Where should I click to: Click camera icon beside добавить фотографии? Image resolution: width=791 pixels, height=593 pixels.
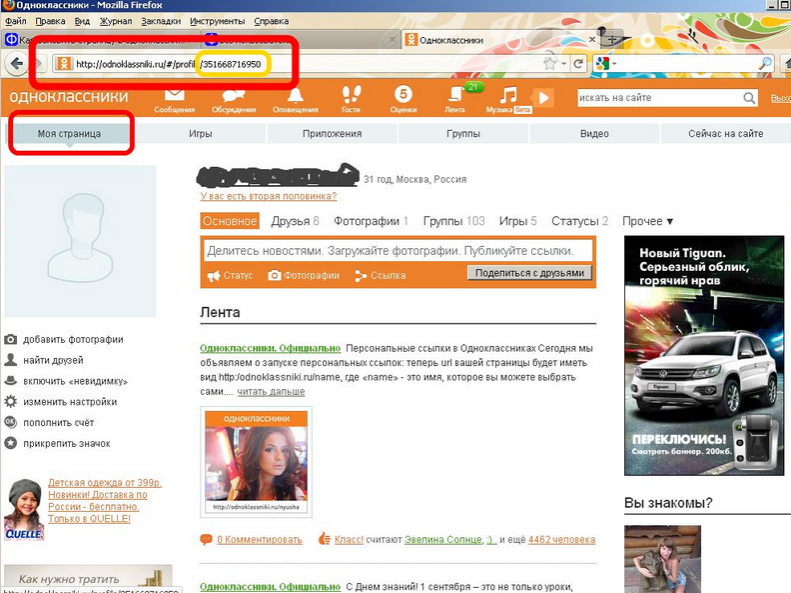[x=11, y=339]
